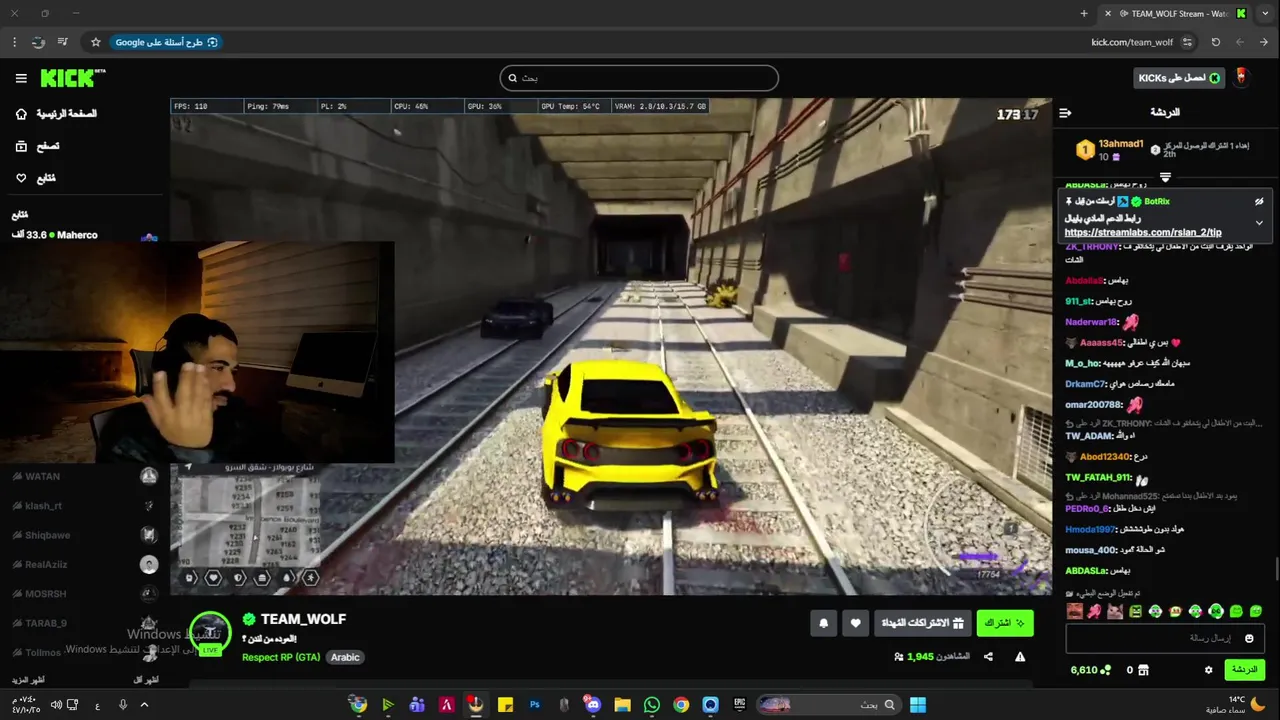This screenshot has width=1280, height=720.
Task: Insert the cat emote in quick bar
Action: click(1115, 611)
